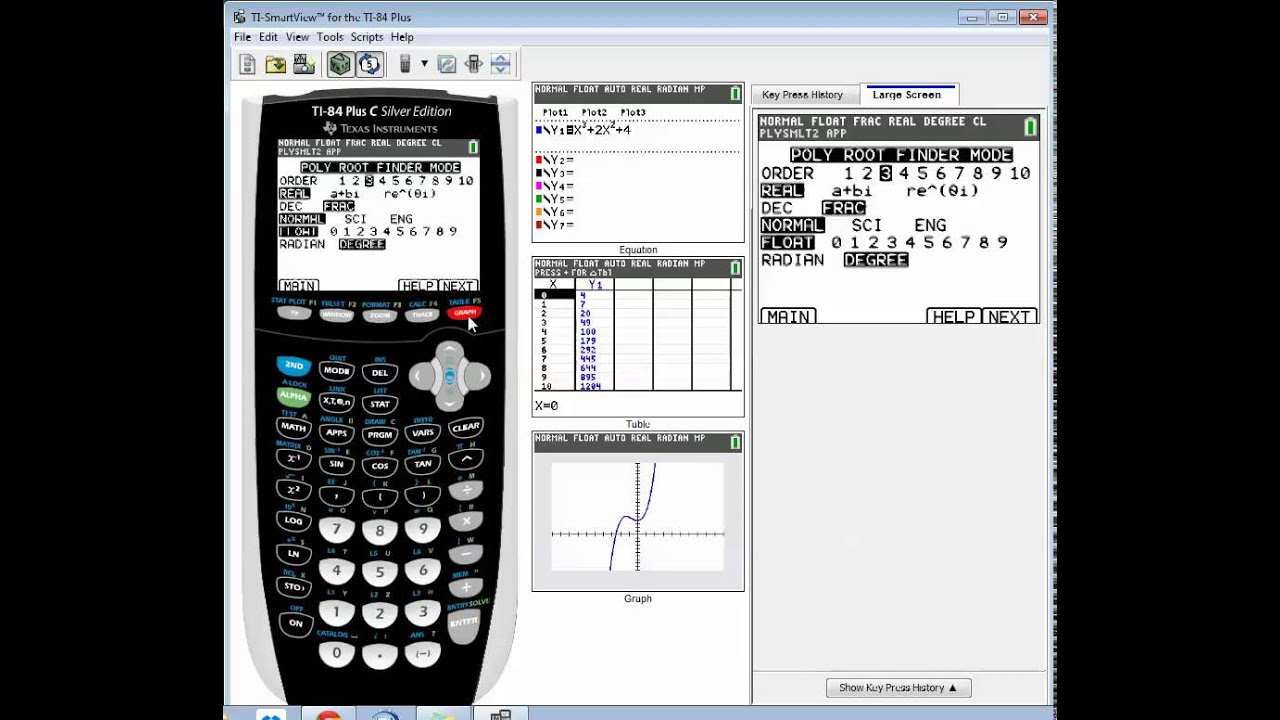Click the Open folder toolbar icon

coord(275,65)
